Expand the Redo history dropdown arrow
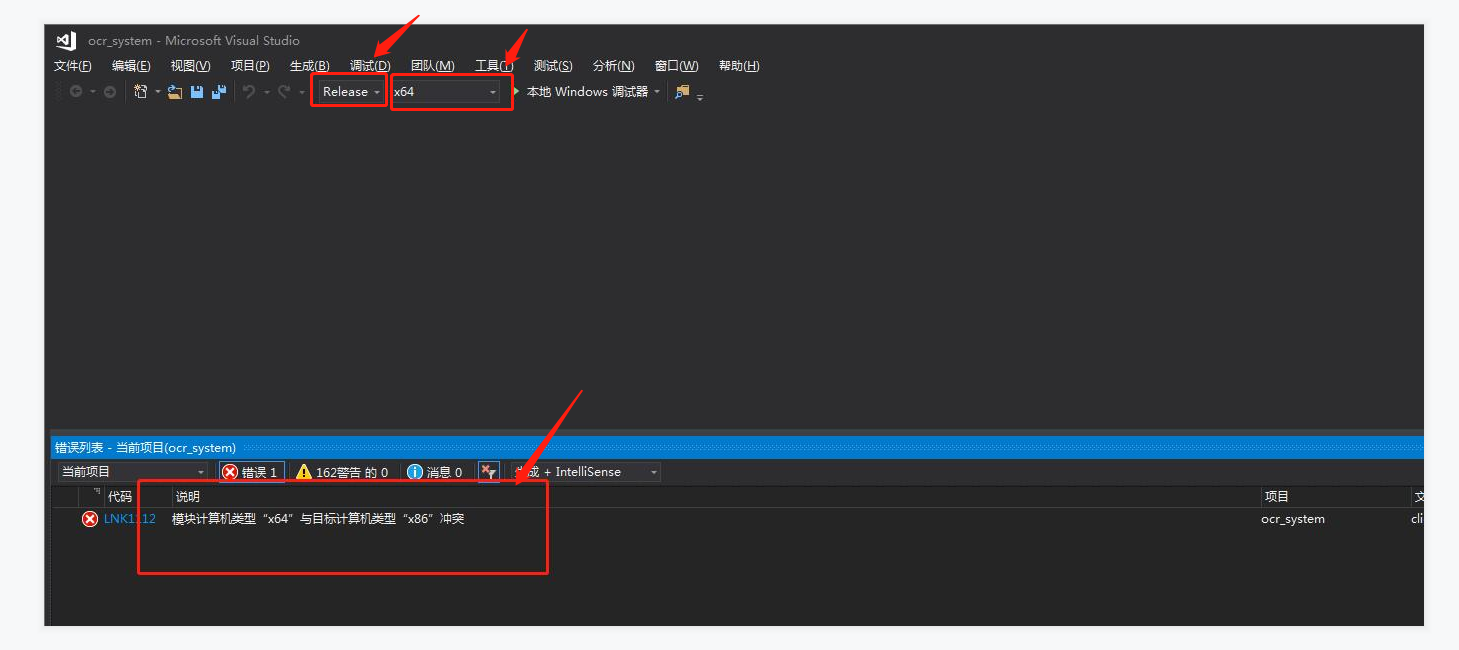The height and width of the screenshot is (650, 1459). tap(302, 92)
